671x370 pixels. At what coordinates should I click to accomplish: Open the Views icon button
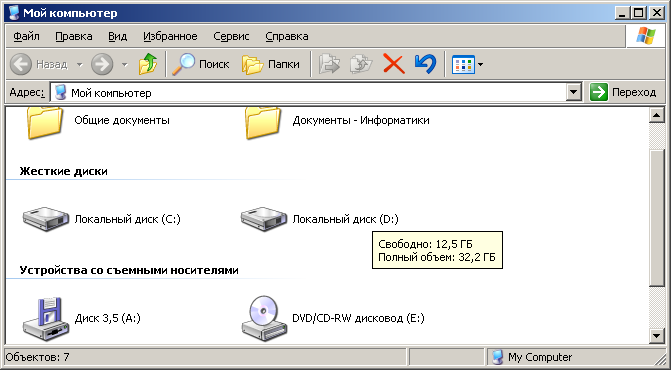coord(463,65)
